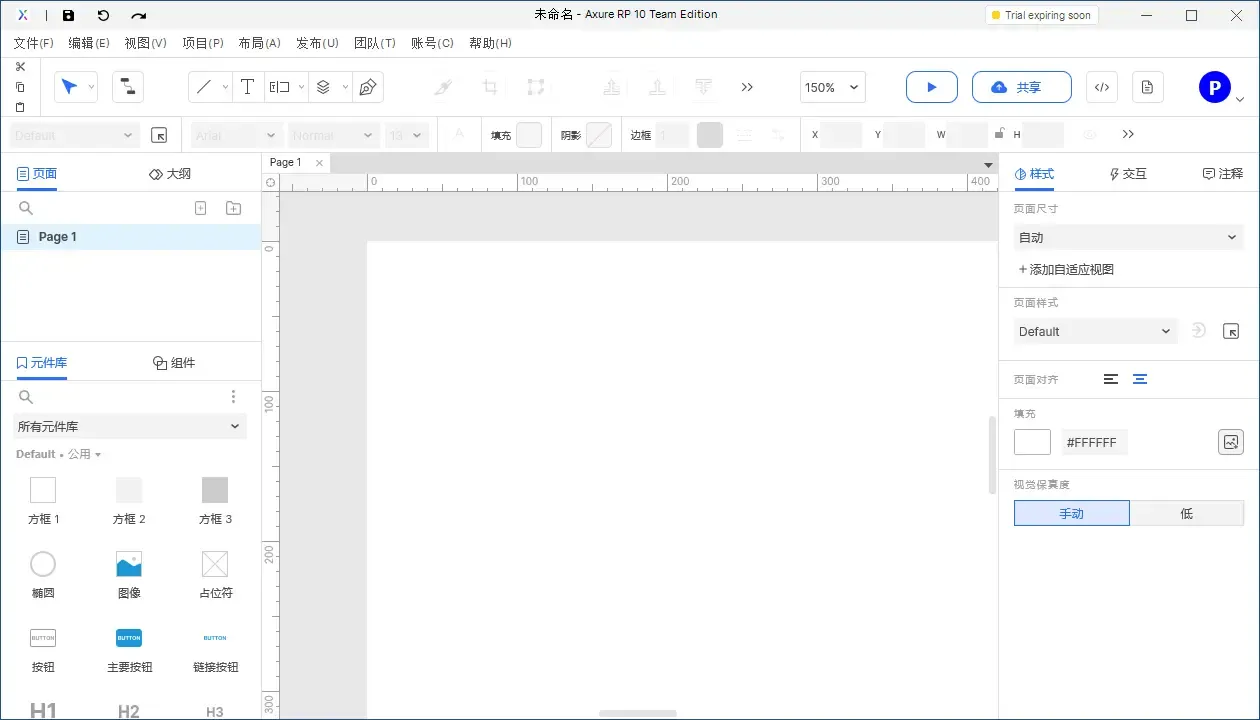Select manual visual fidelity mode
This screenshot has height=720, width=1260.
point(1071,513)
